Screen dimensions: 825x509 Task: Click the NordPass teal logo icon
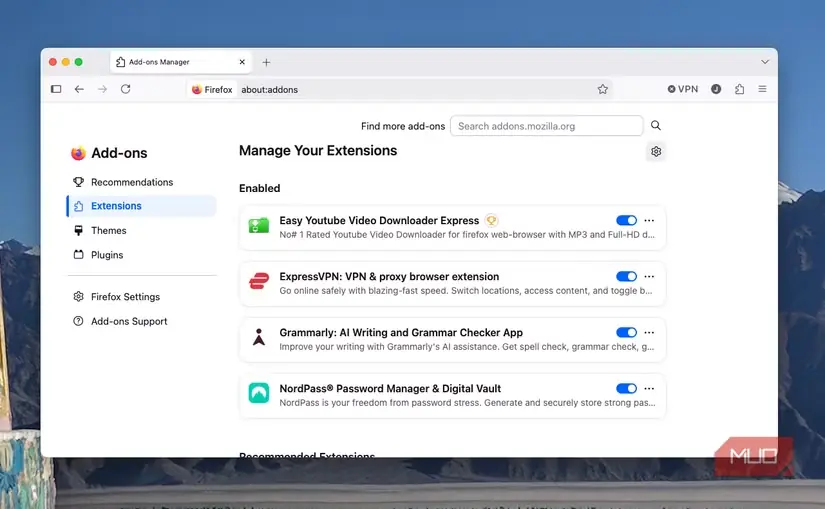[258, 393]
